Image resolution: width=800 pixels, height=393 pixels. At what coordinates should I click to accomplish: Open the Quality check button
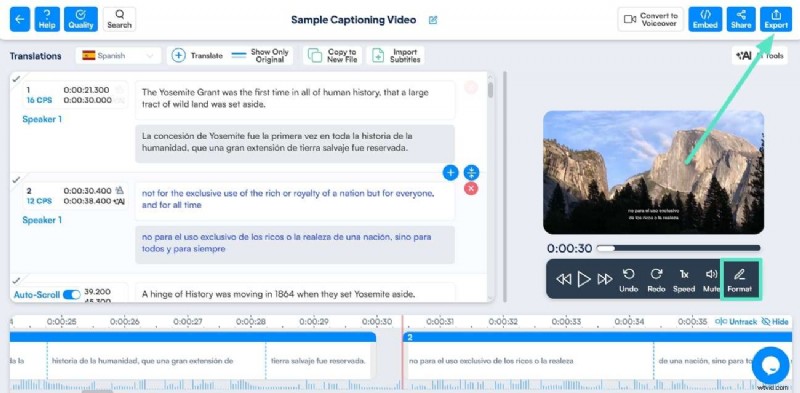point(81,19)
